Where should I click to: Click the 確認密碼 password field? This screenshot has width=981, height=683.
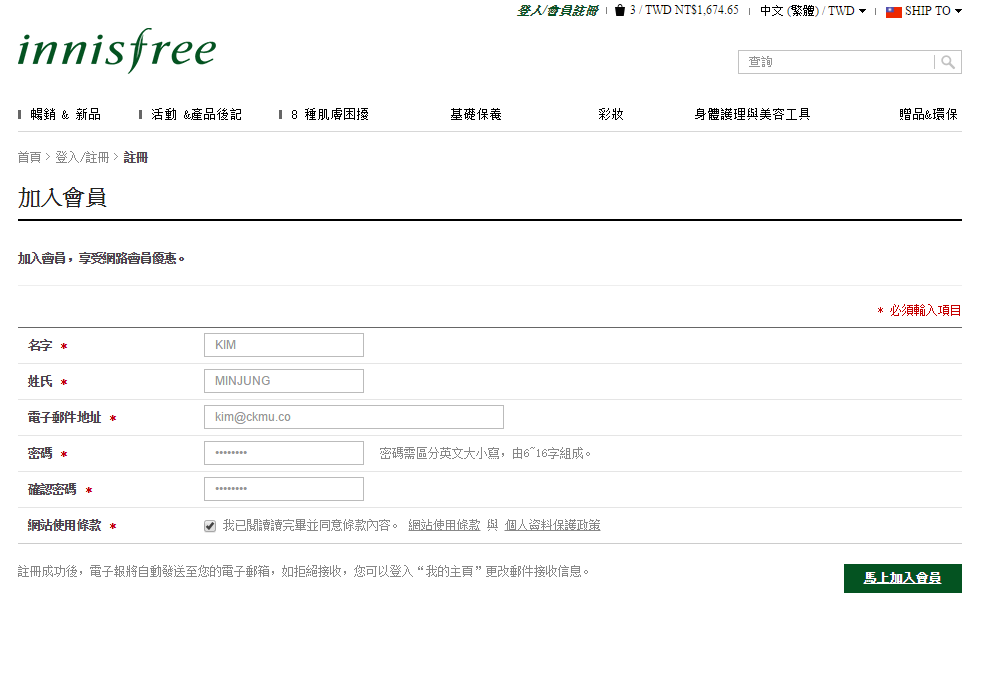click(283, 489)
